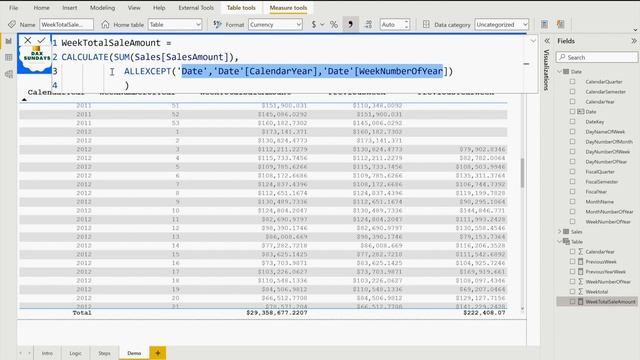The width and height of the screenshot is (640, 360).
Task: Click the previous page arrow
Action: coord(21,353)
